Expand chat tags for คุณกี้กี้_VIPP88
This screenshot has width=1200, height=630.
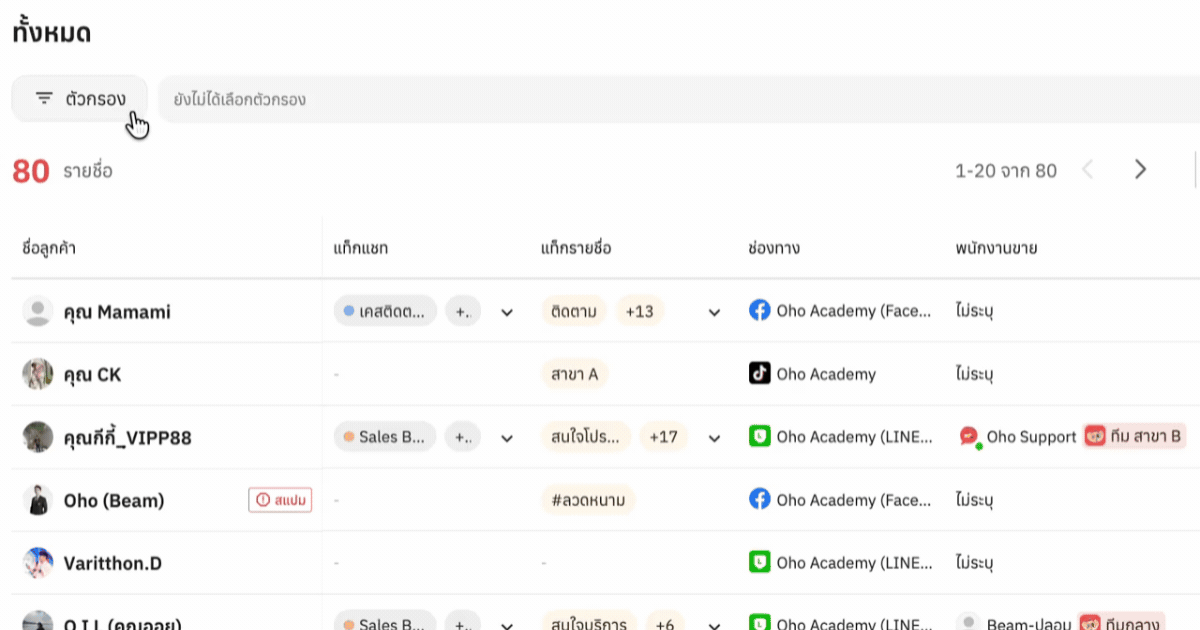point(507,437)
